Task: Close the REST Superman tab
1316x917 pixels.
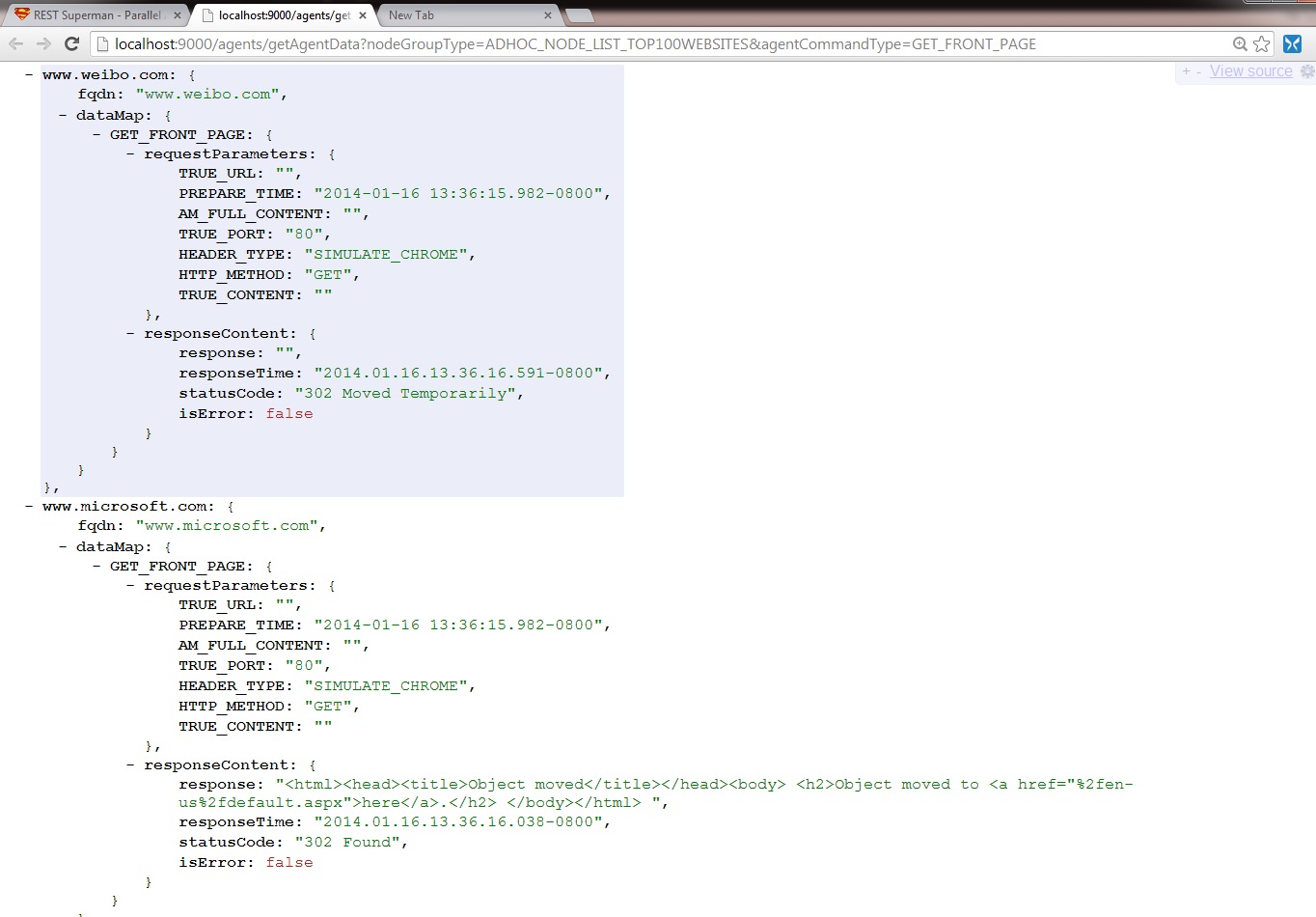Action: (177, 15)
